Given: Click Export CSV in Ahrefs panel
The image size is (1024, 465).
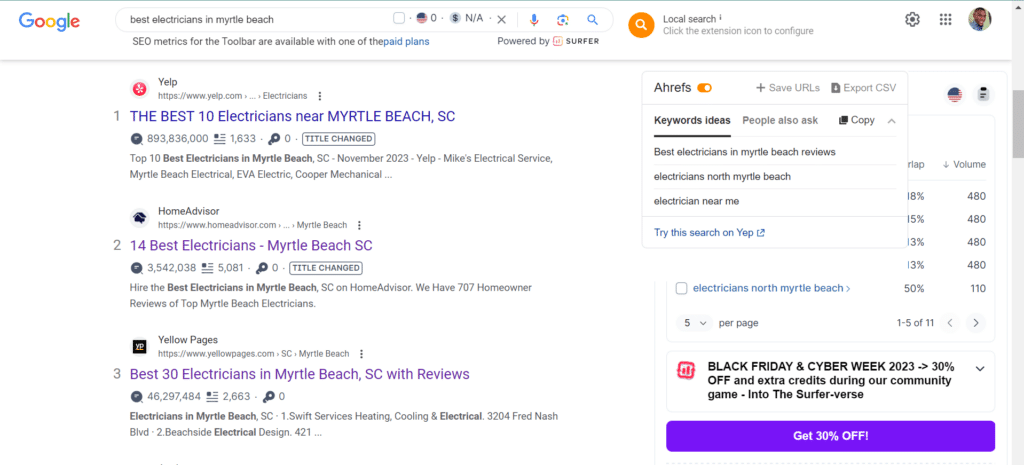Looking at the screenshot, I should (x=863, y=88).
